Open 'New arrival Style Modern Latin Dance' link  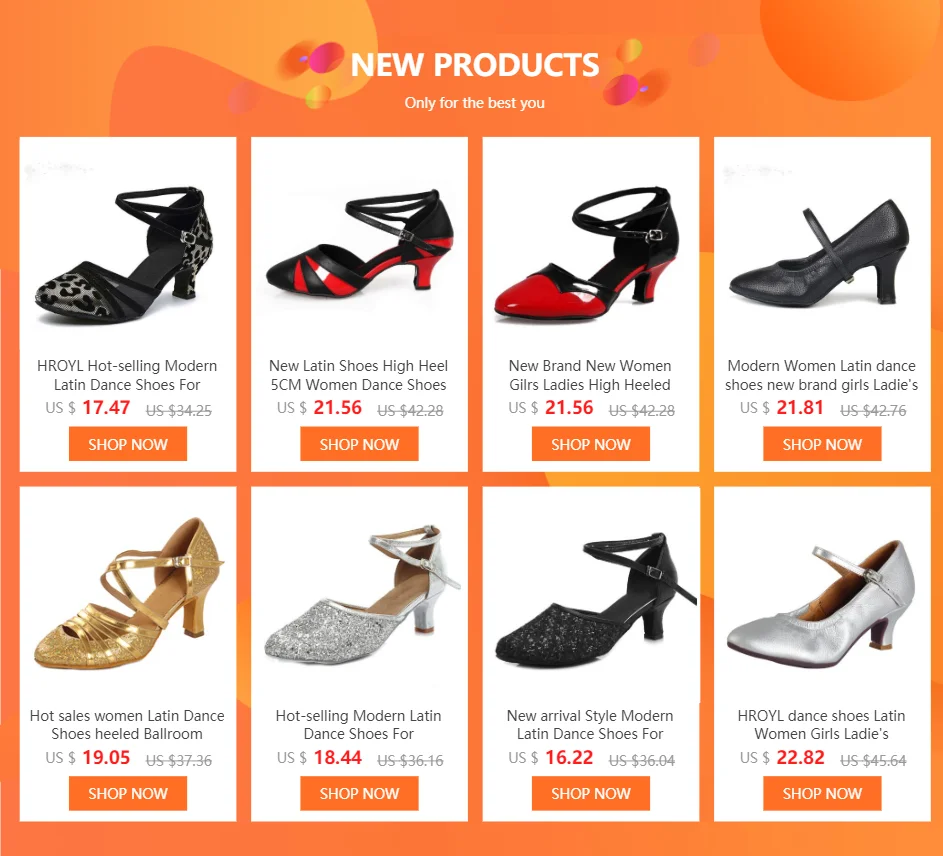pyautogui.click(x=590, y=724)
